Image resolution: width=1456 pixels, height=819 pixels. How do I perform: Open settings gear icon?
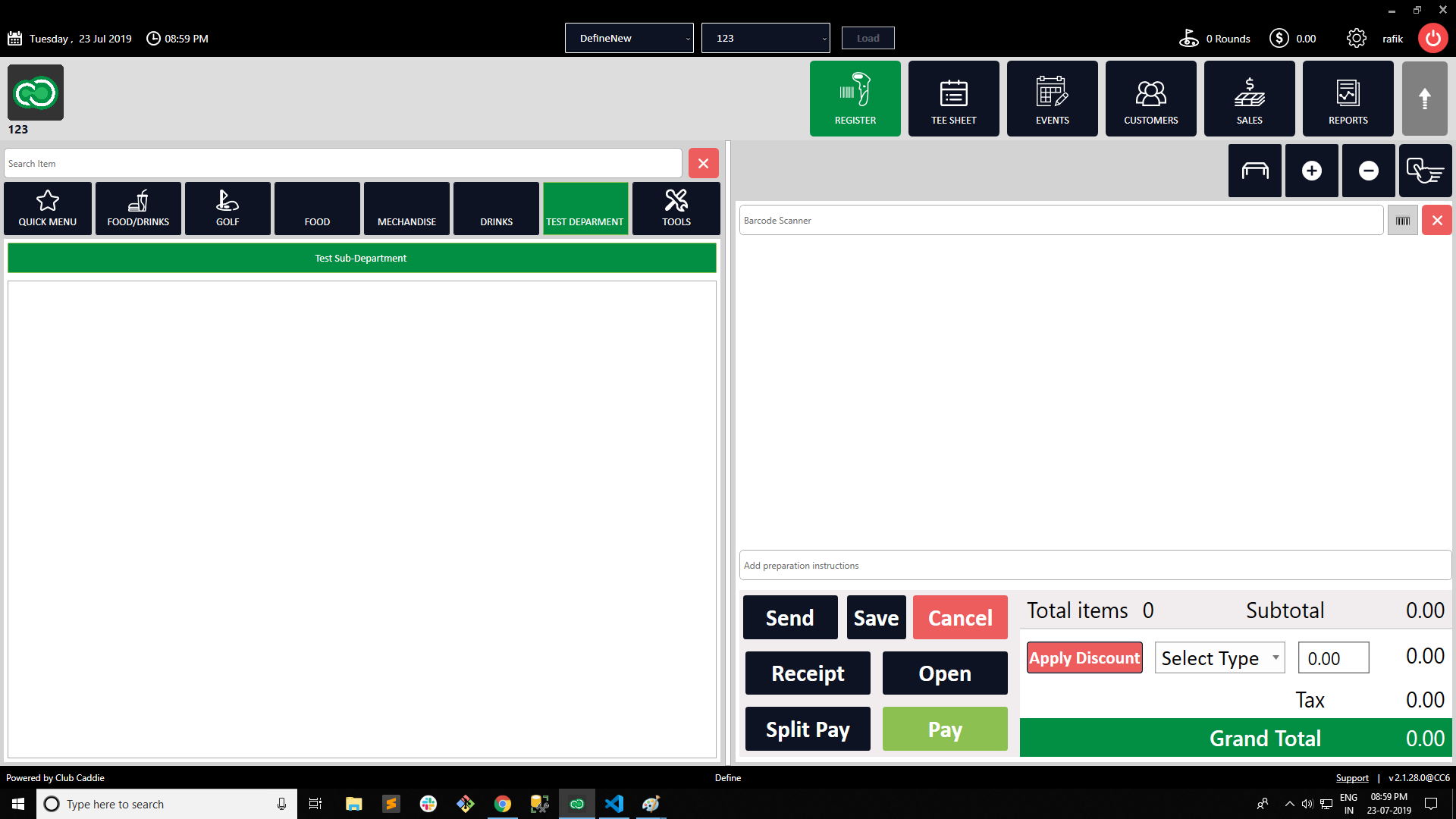tap(1356, 39)
